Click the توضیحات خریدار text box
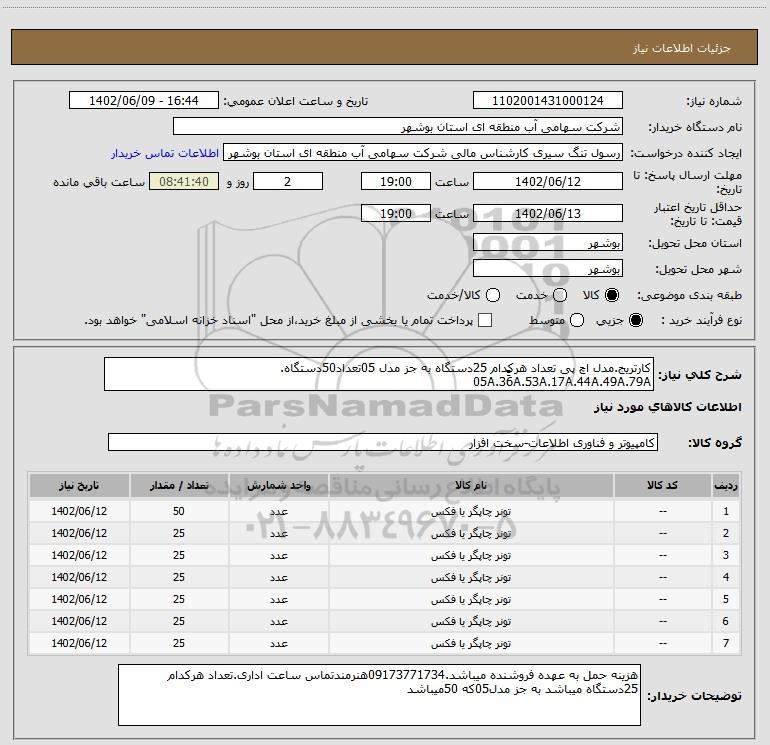Image resolution: width=770 pixels, height=745 pixels. click(379, 695)
